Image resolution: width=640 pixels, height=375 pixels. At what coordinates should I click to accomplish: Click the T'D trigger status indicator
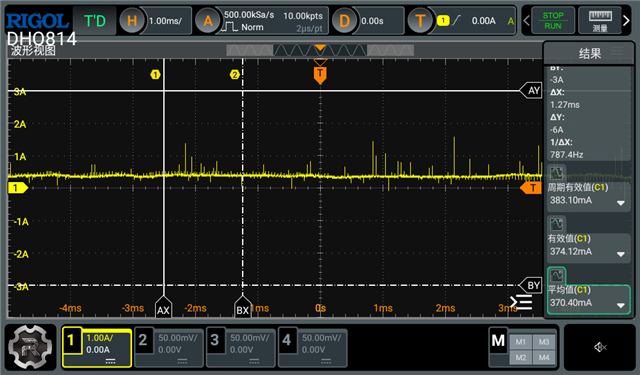coord(95,20)
